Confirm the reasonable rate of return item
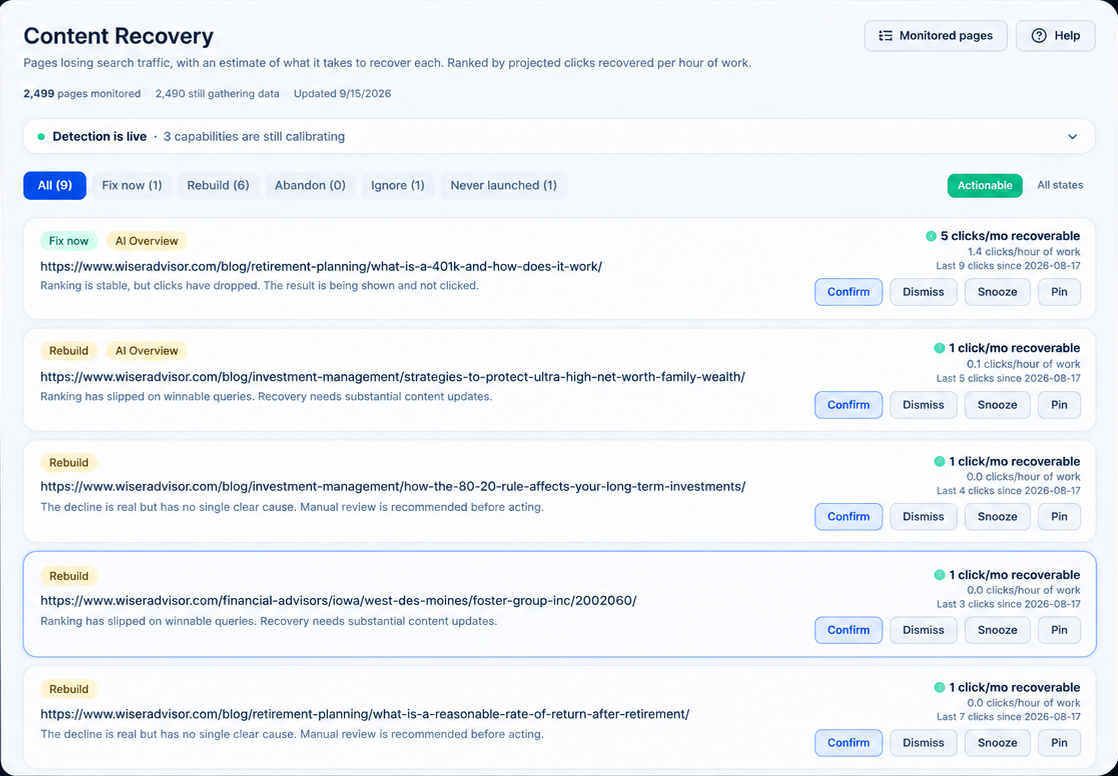1118x776 pixels. click(848, 742)
